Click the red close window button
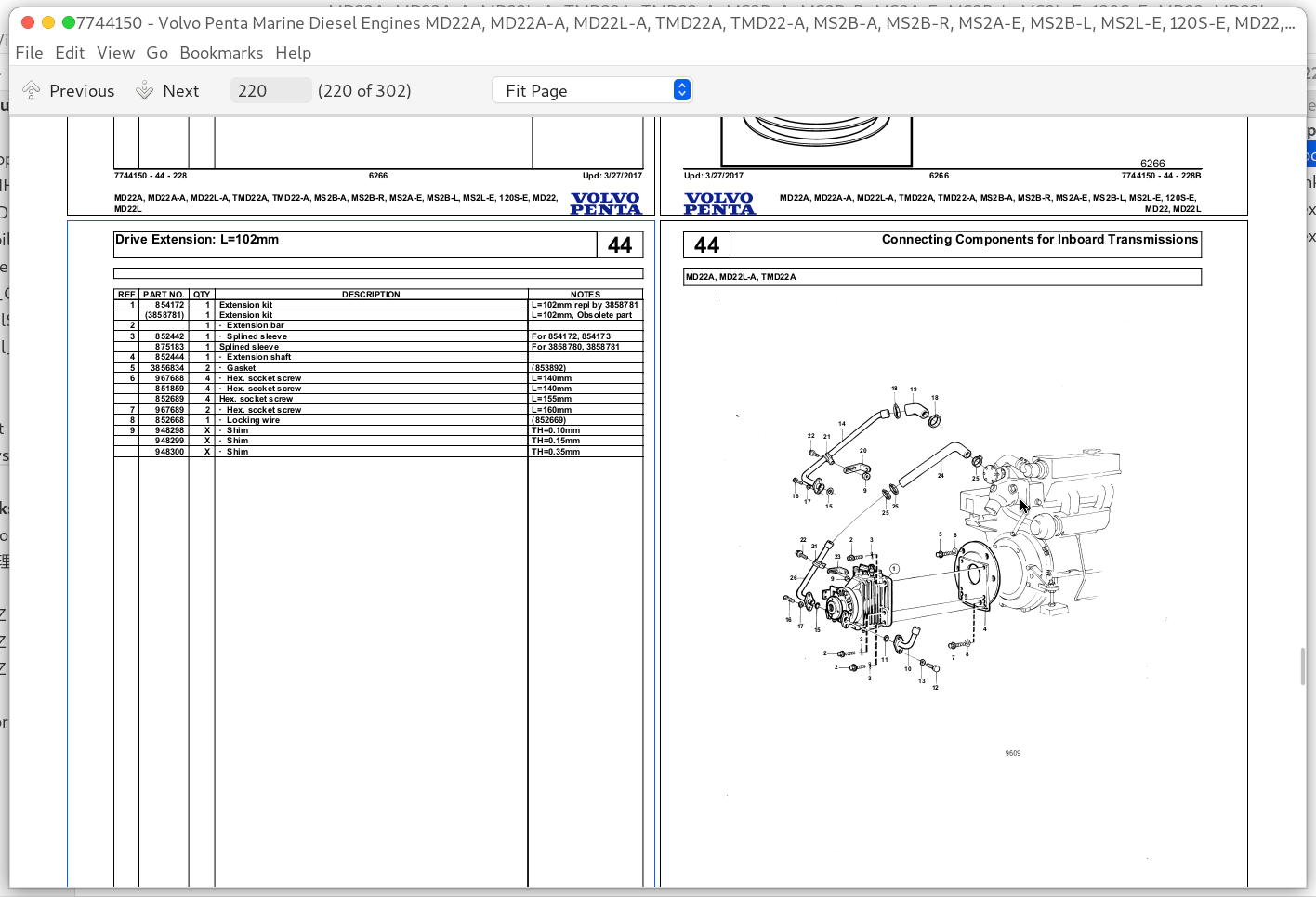 [28, 22]
